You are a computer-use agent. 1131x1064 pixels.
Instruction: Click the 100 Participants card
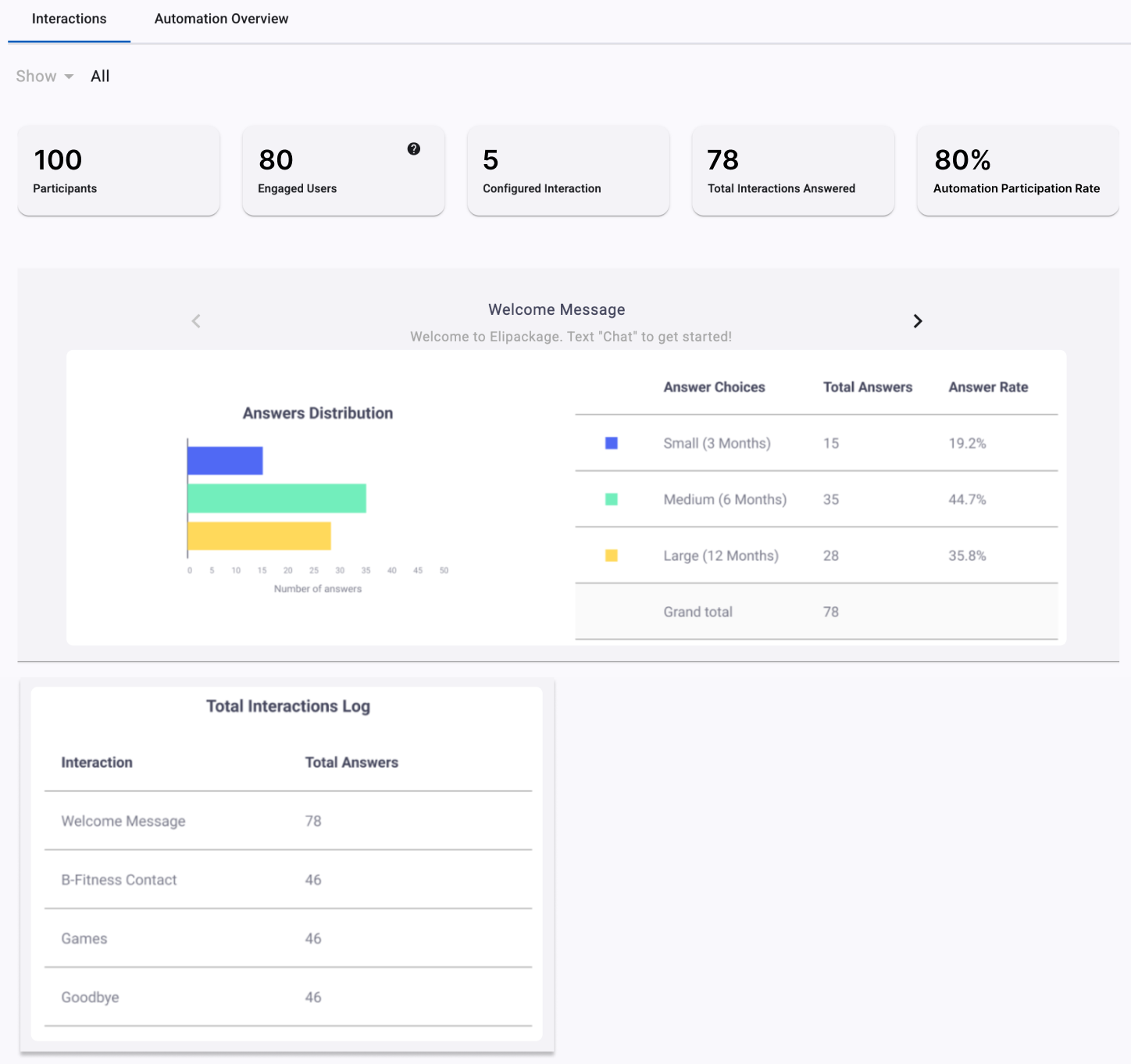[119, 170]
